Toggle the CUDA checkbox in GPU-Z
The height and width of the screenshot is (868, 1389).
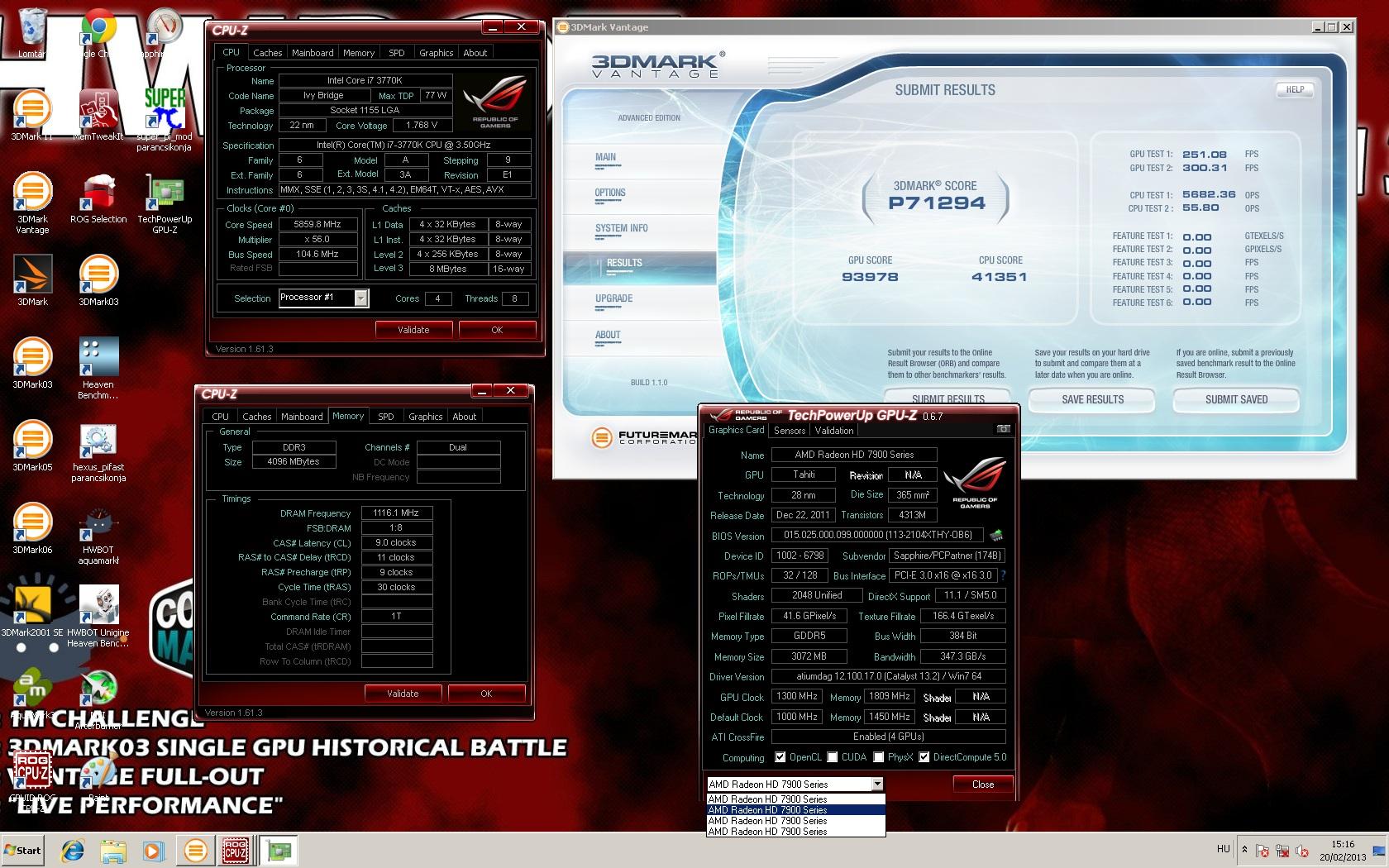tap(833, 757)
